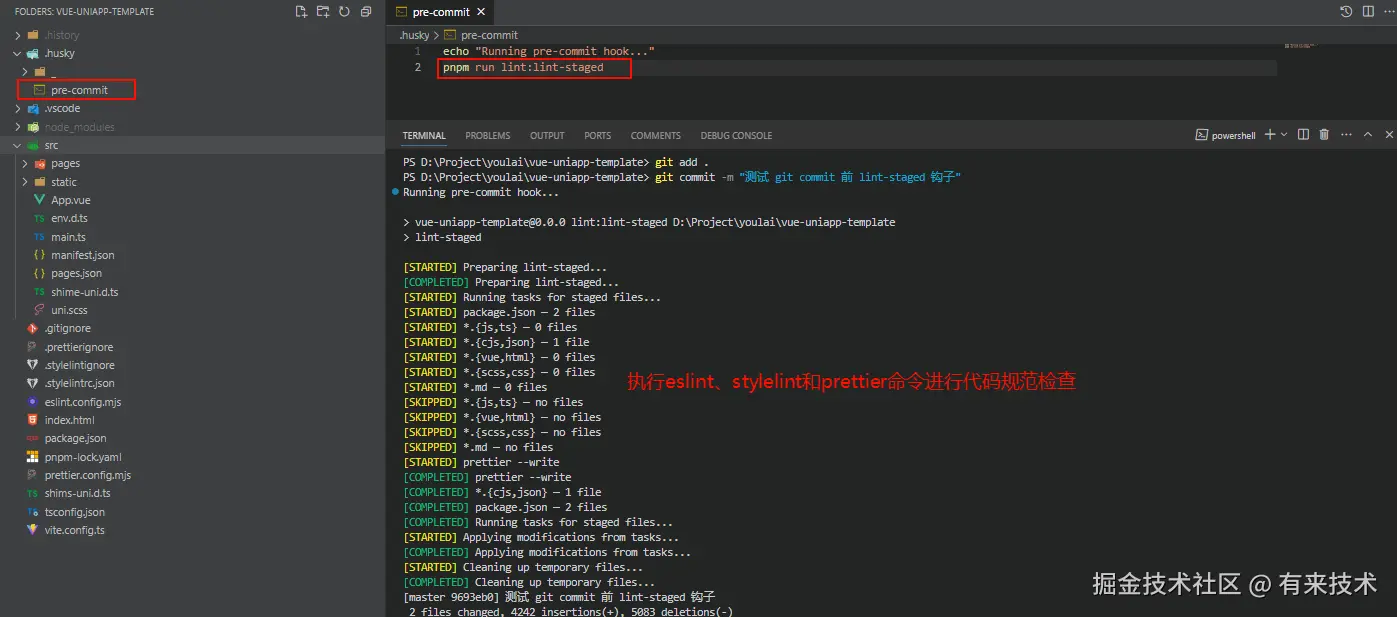Open manifest.json file
This screenshot has height=617, width=1397.
pyautogui.click(x=82, y=255)
